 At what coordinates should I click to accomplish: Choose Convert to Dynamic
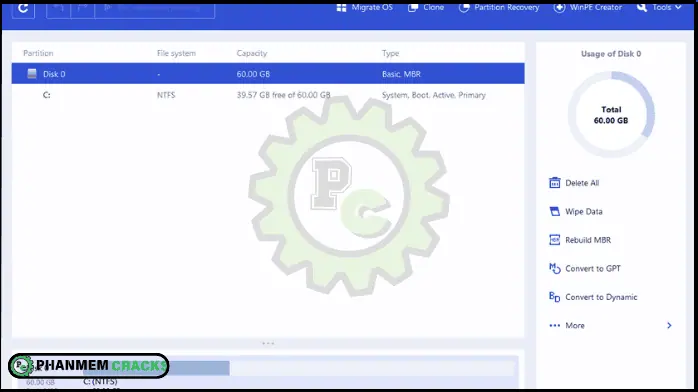593,297
